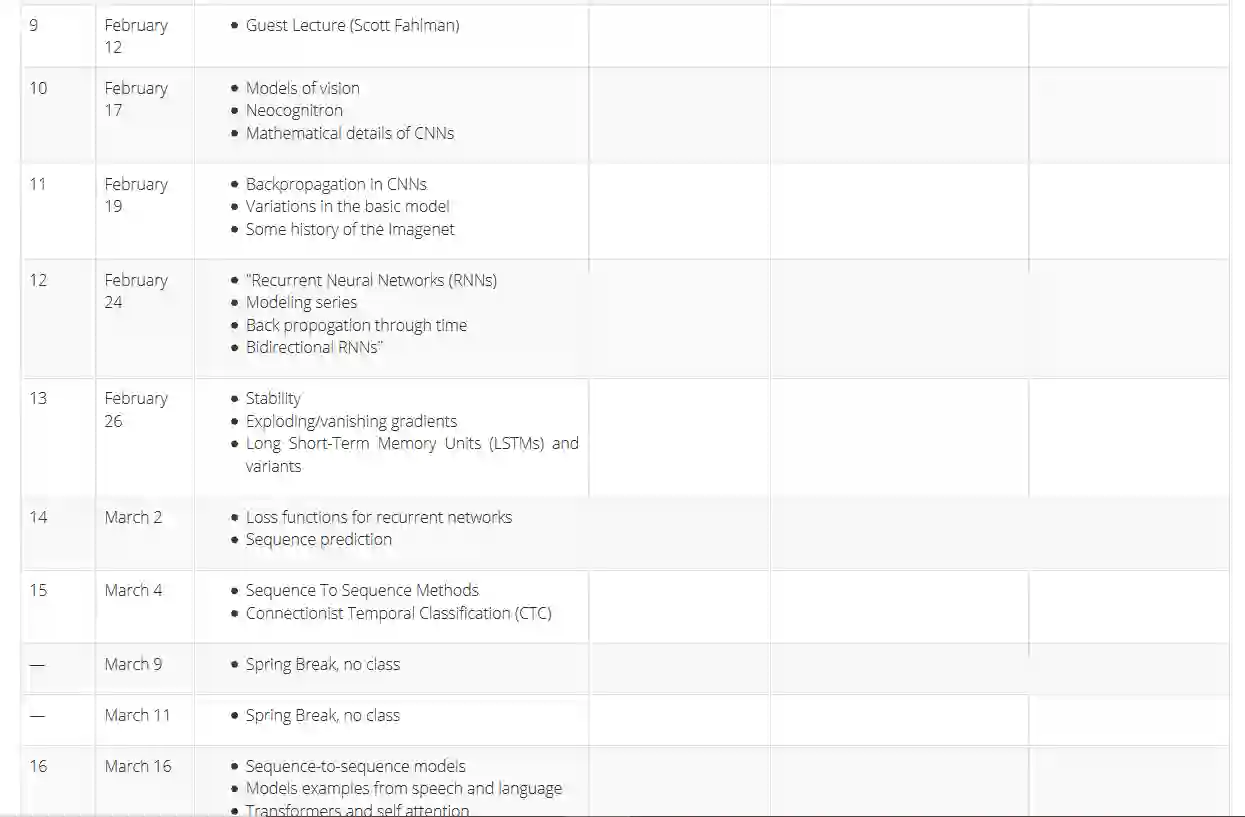1245x817 pixels.
Task: Click March 9 Spring Break entry
Action: pos(322,664)
